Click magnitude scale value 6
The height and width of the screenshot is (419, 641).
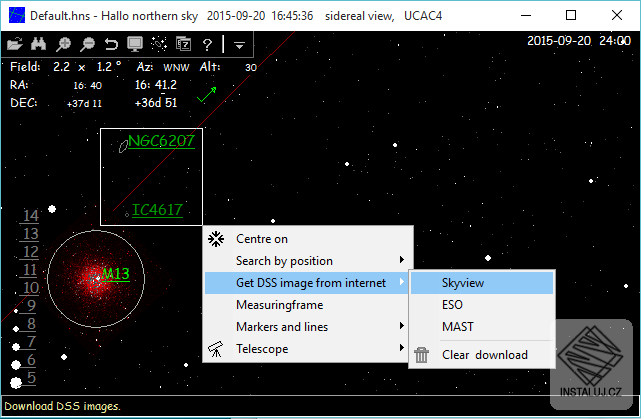pos(31,360)
